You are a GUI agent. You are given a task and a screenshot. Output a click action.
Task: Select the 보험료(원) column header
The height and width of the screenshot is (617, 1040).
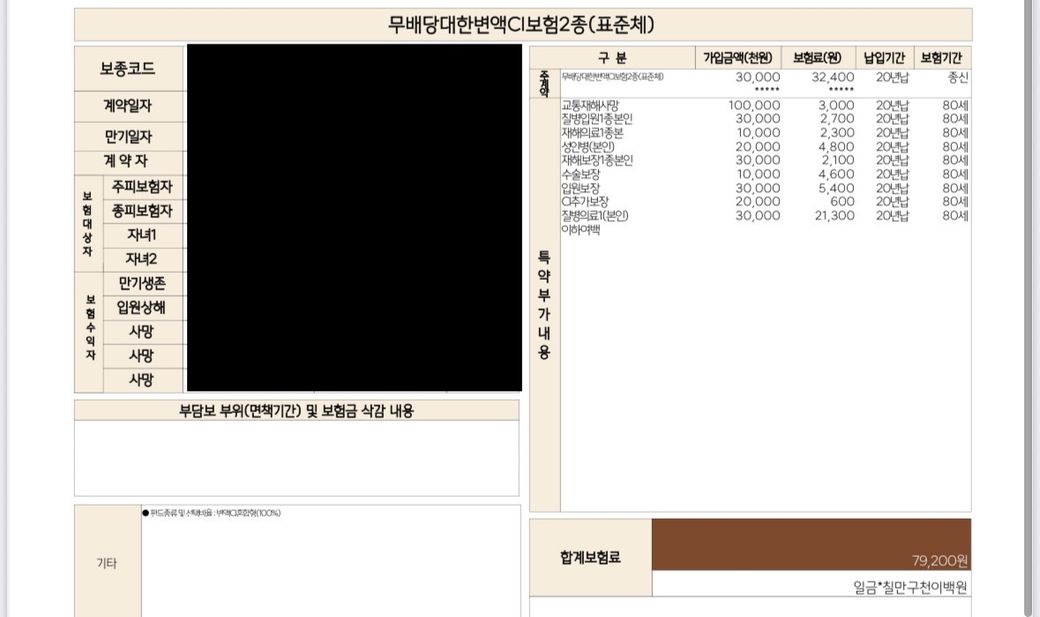tap(817, 58)
